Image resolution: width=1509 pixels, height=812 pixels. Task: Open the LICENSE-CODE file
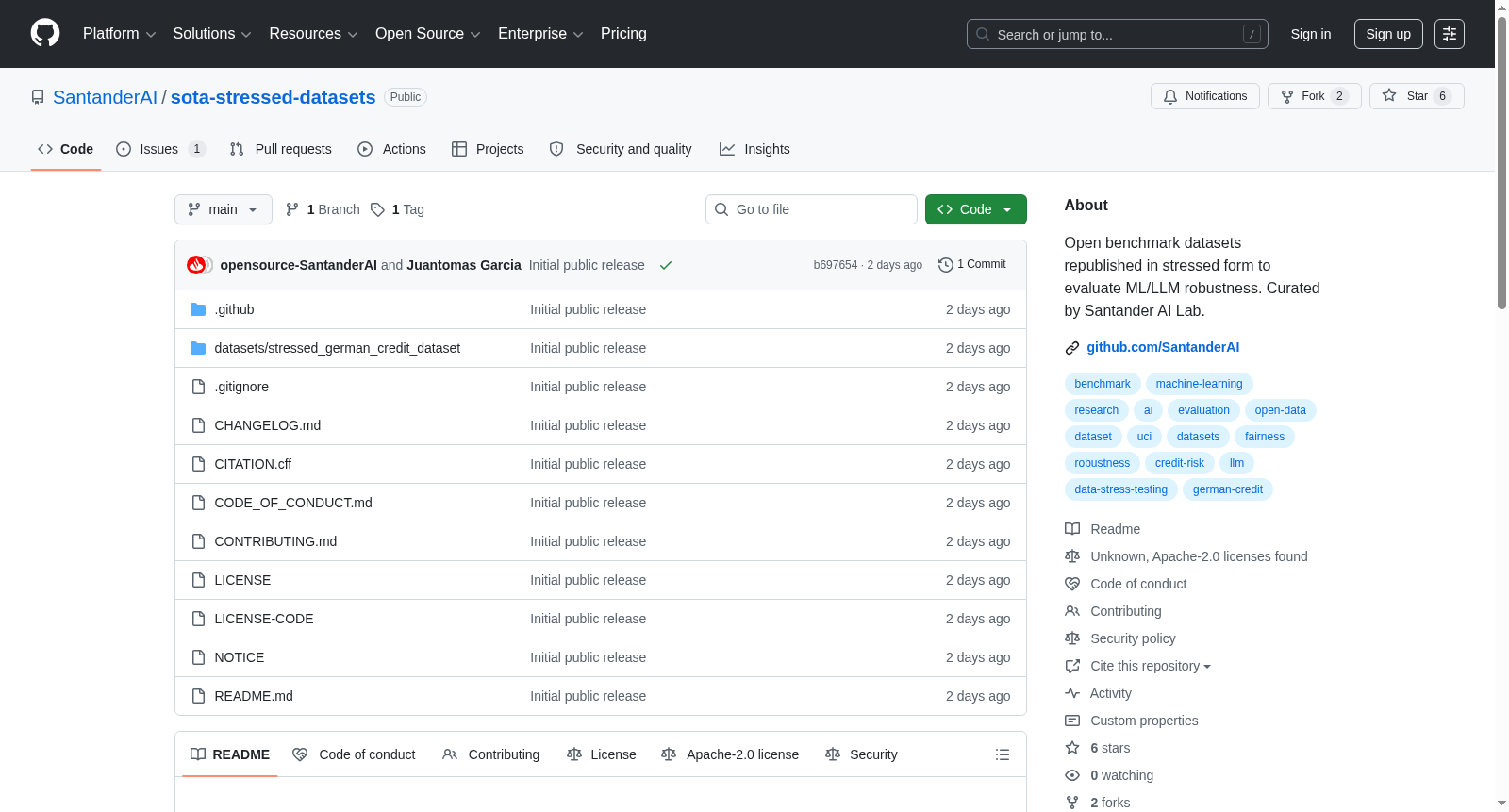[264, 619]
